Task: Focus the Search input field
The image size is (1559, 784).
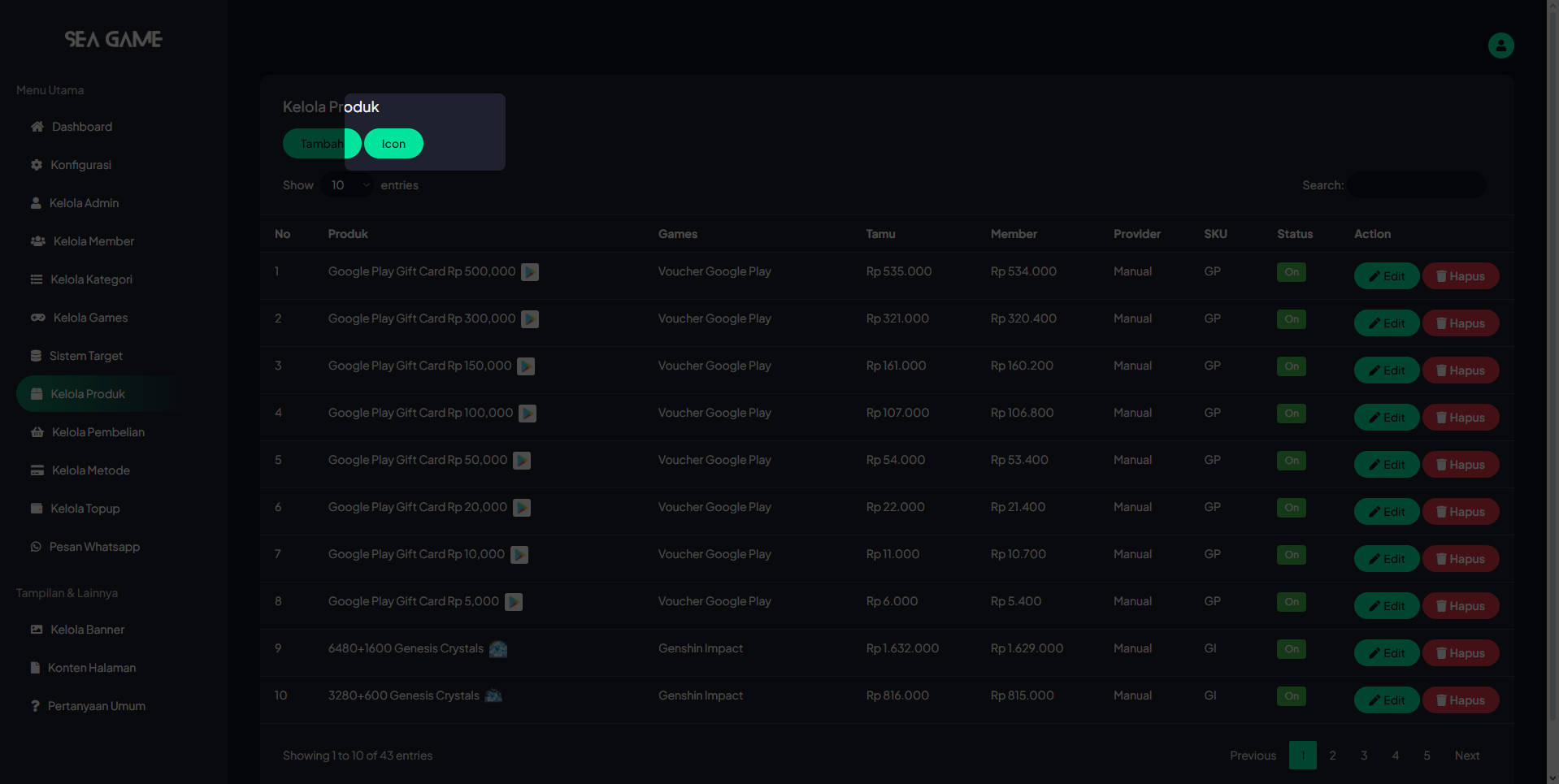Action: click(x=1417, y=185)
